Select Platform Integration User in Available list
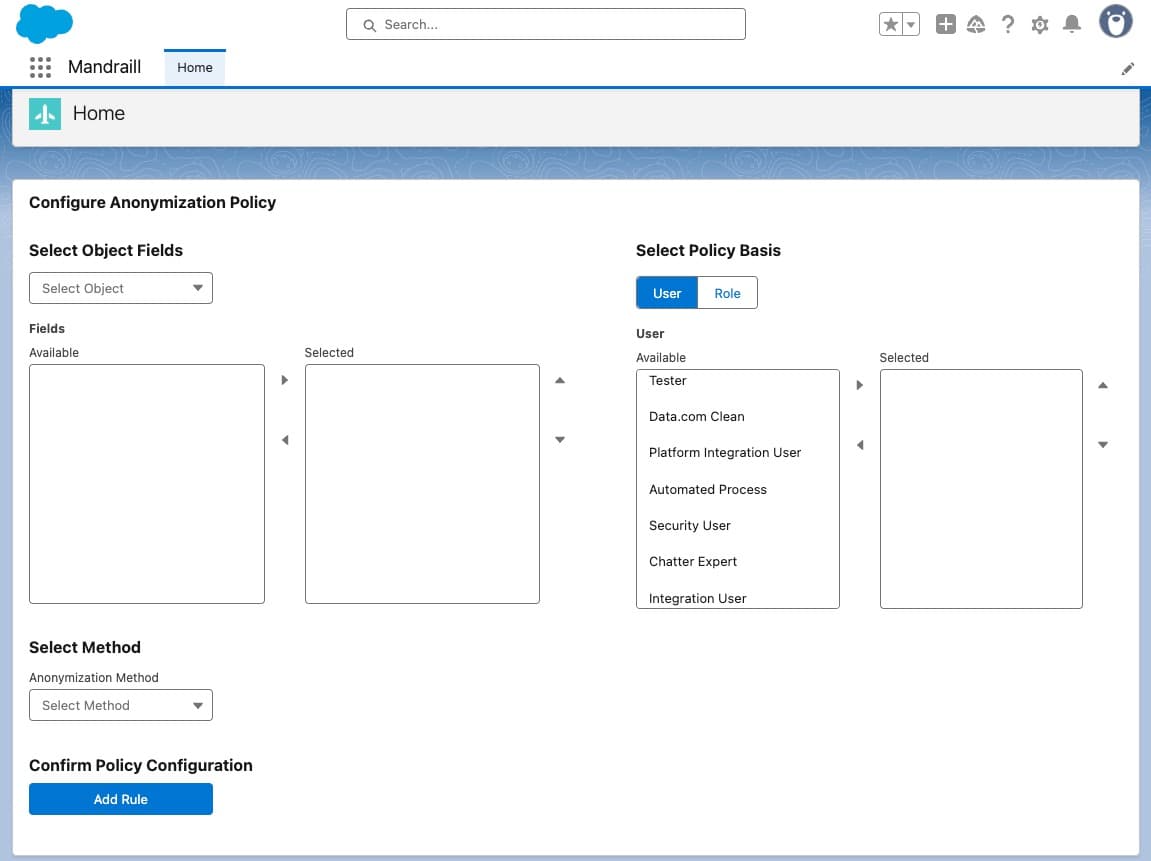This screenshot has height=861, width=1151. tap(725, 453)
